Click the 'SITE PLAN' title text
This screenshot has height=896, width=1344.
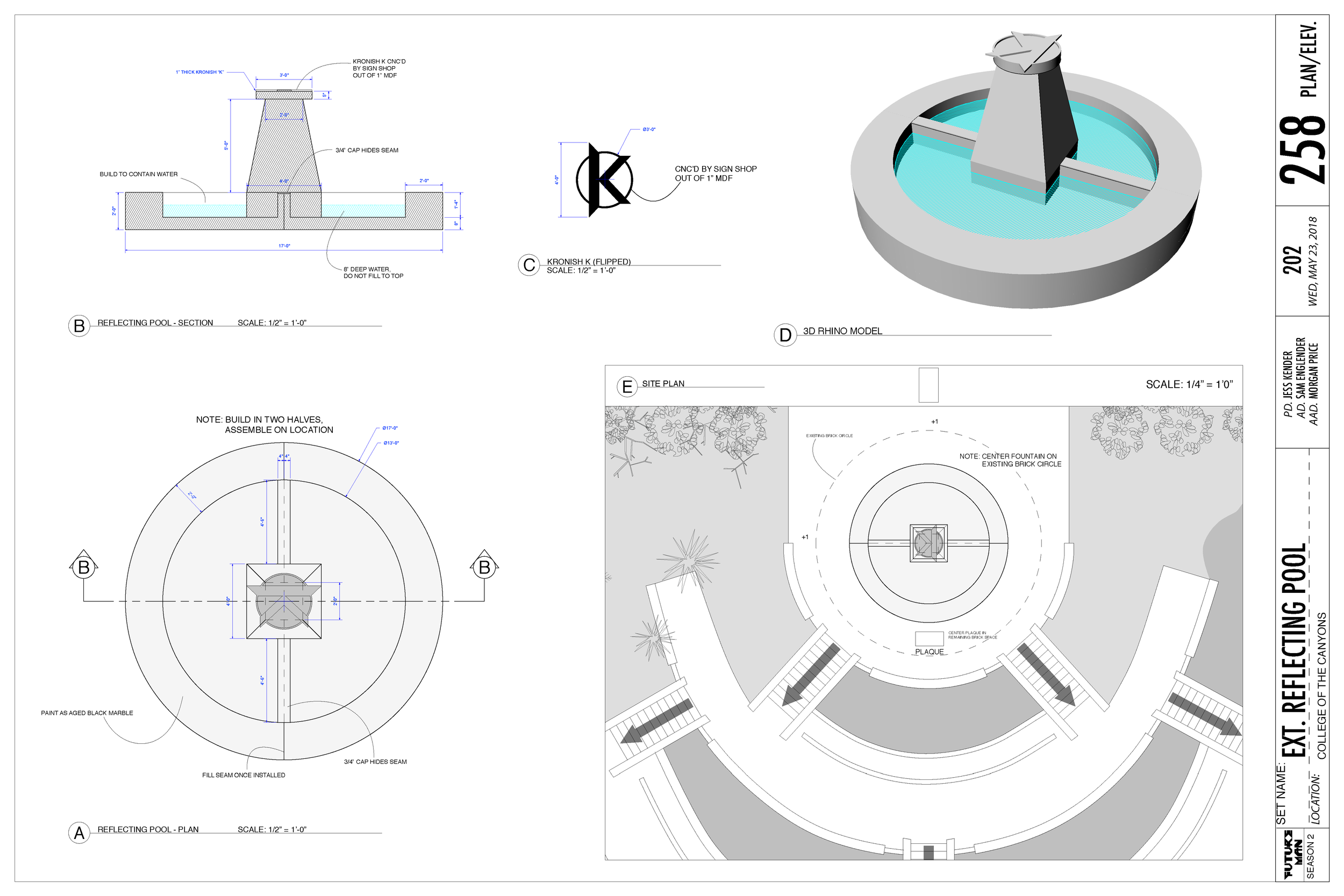pyautogui.click(x=663, y=383)
